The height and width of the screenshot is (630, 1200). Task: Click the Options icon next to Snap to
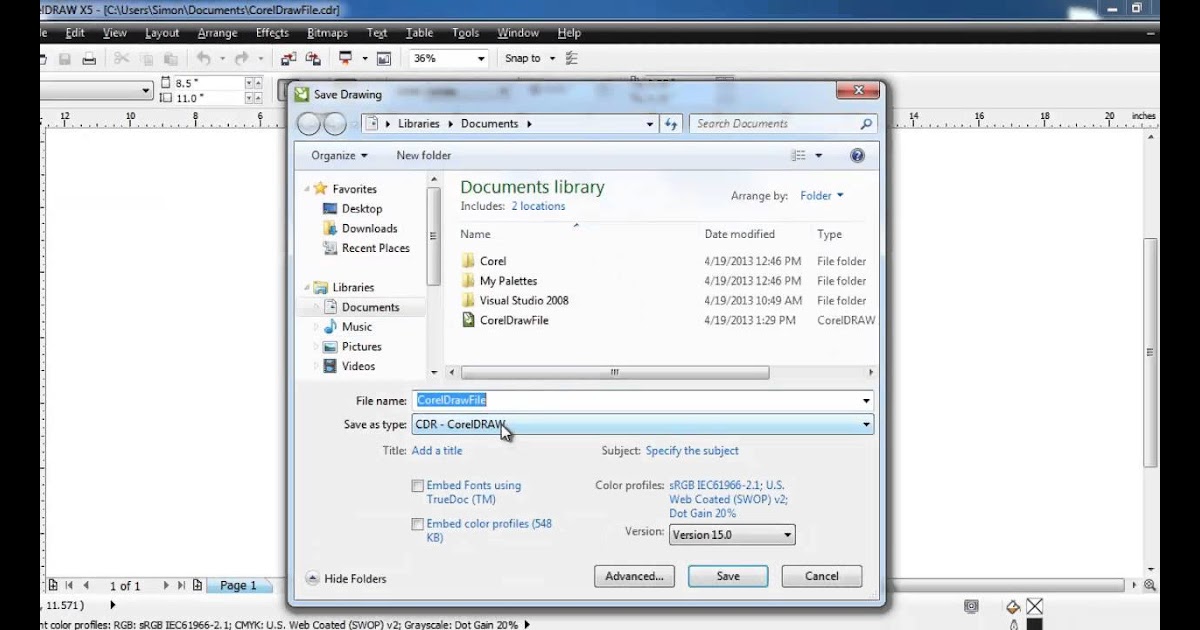coord(572,59)
